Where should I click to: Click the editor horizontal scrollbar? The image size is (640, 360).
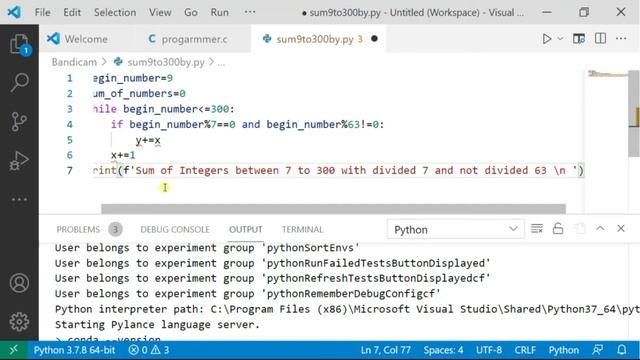tap(333, 209)
